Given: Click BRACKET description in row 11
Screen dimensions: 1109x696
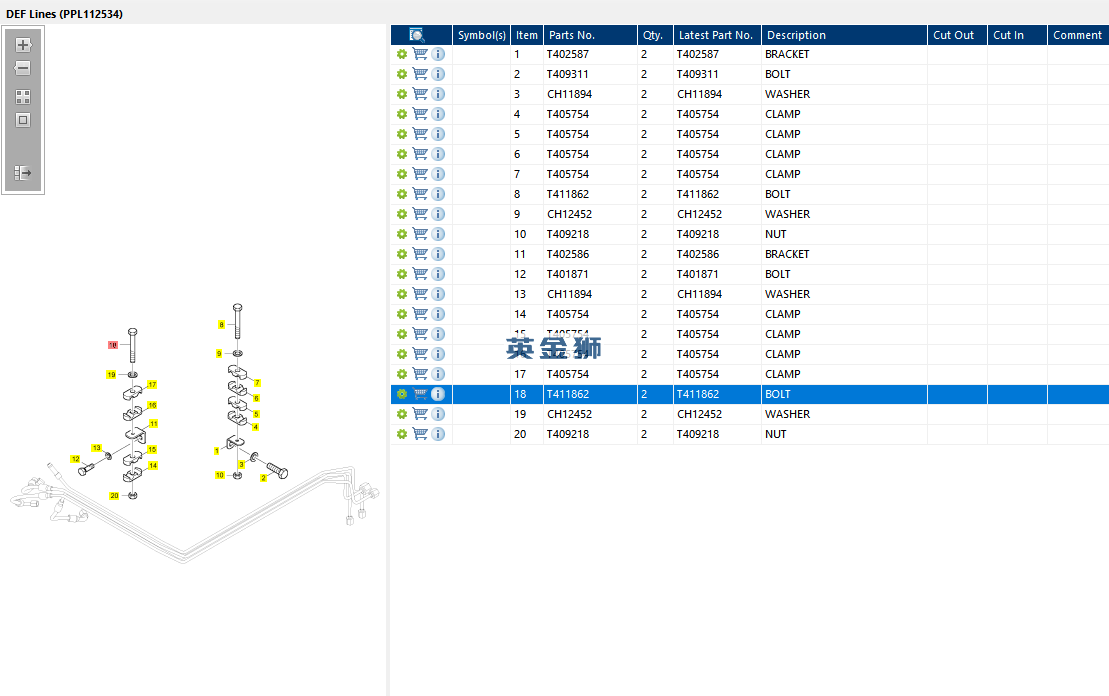Looking at the screenshot, I should (x=787, y=254).
